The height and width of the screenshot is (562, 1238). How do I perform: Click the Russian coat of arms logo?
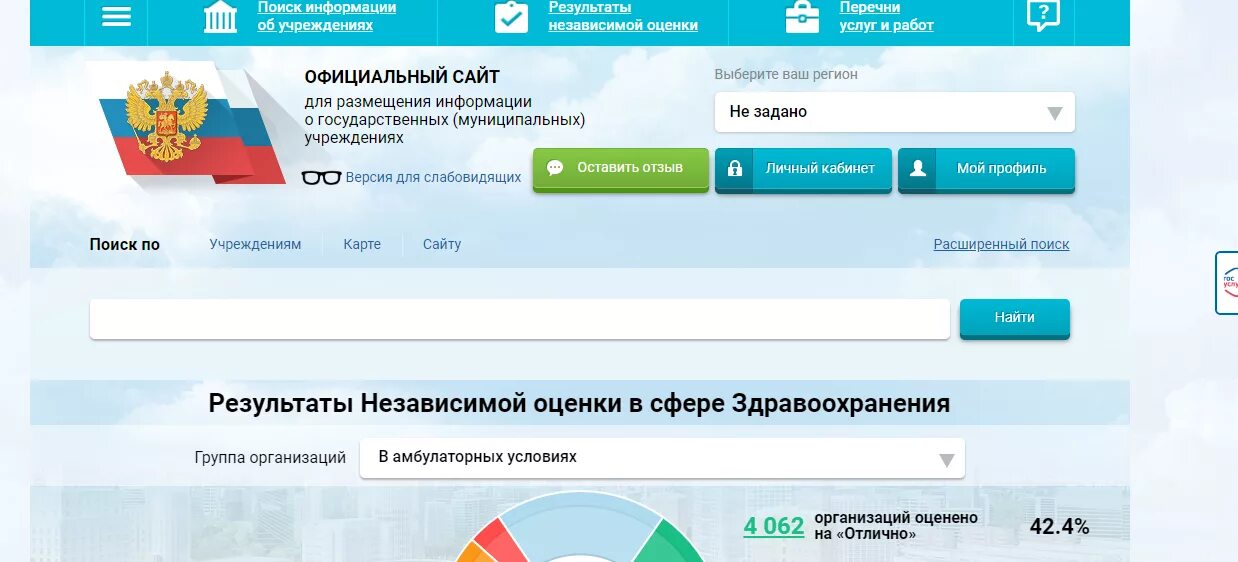tap(168, 119)
